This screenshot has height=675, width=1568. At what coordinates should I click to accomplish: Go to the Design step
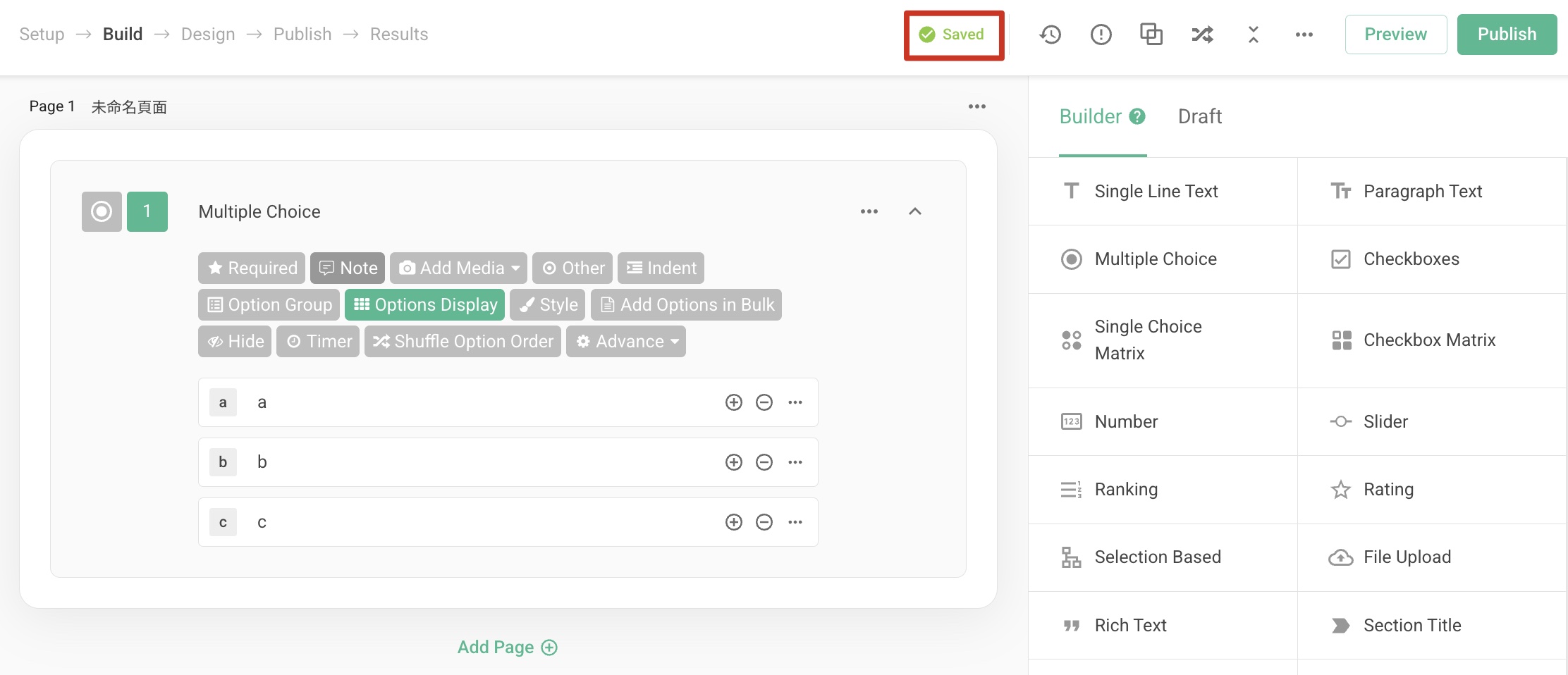(x=208, y=35)
